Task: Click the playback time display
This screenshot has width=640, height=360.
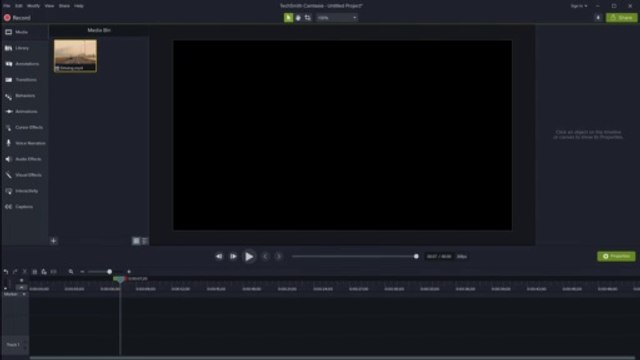Action: 439,257
